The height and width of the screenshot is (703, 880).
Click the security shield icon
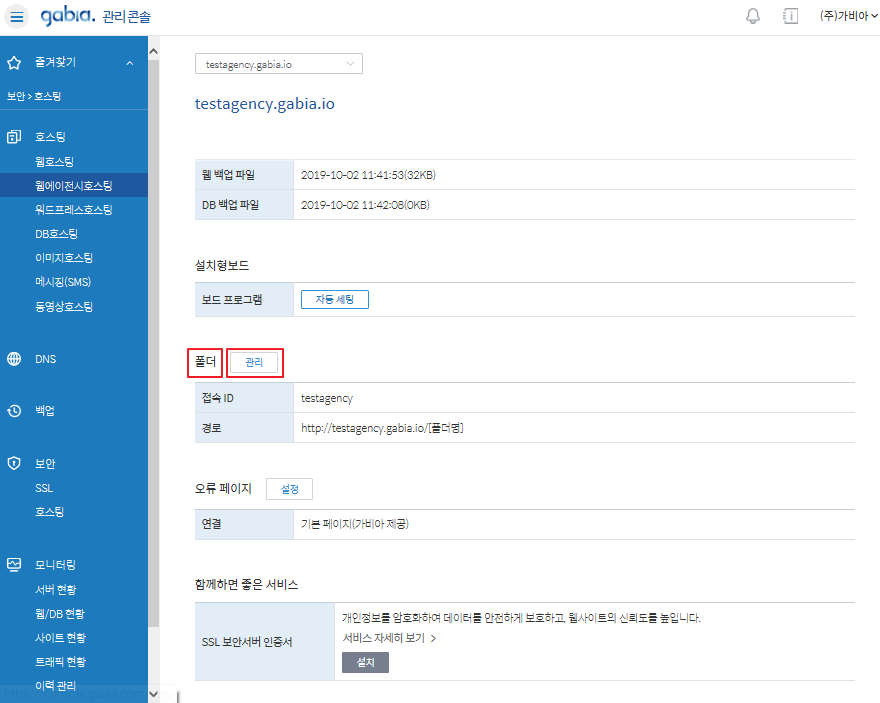14,463
